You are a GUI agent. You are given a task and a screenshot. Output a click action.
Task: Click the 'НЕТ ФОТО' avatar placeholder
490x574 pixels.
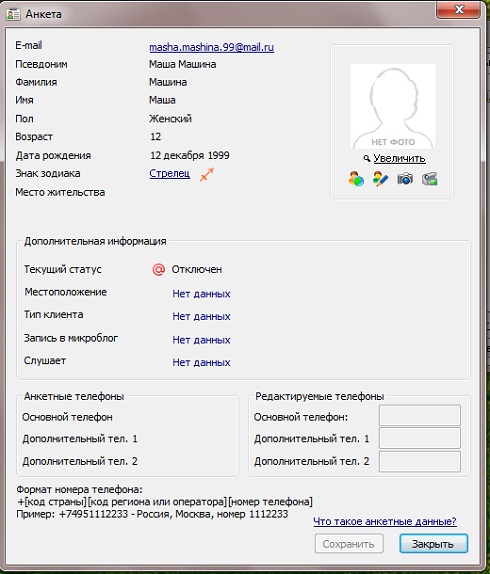click(x=393, y=106)
